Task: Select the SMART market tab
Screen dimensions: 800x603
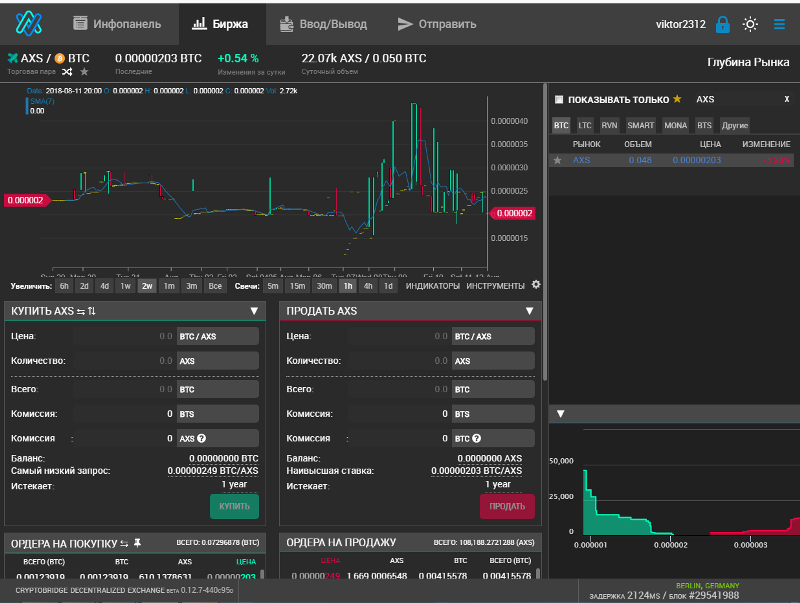Action: pyautogui.click(x=640, y=125)
